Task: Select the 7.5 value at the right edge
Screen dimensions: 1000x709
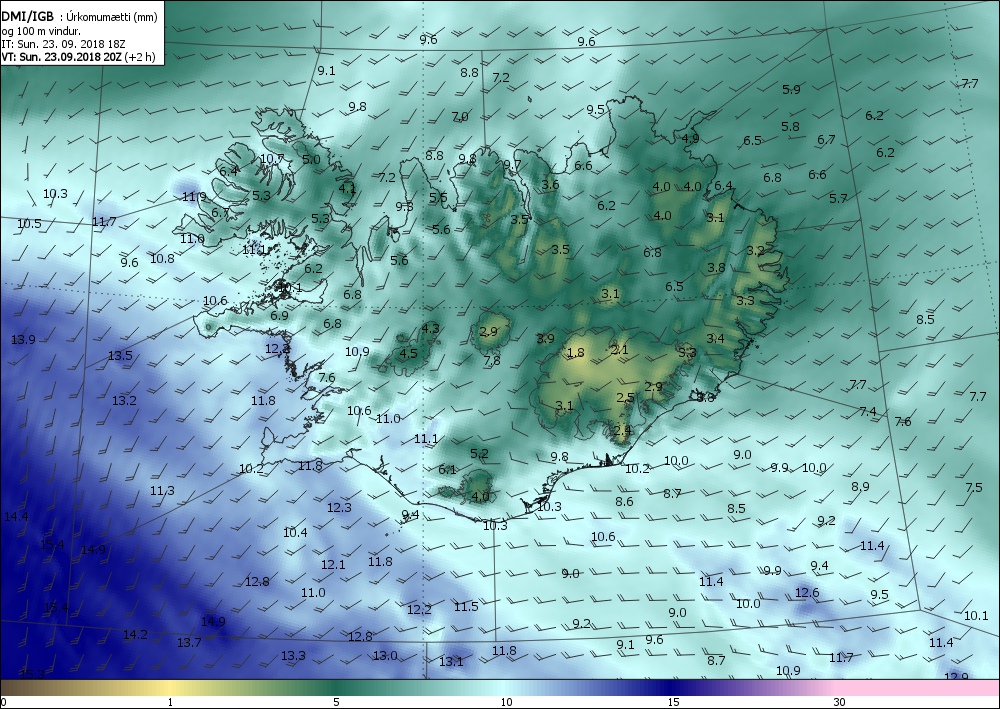Action: [x=974, y=487]
